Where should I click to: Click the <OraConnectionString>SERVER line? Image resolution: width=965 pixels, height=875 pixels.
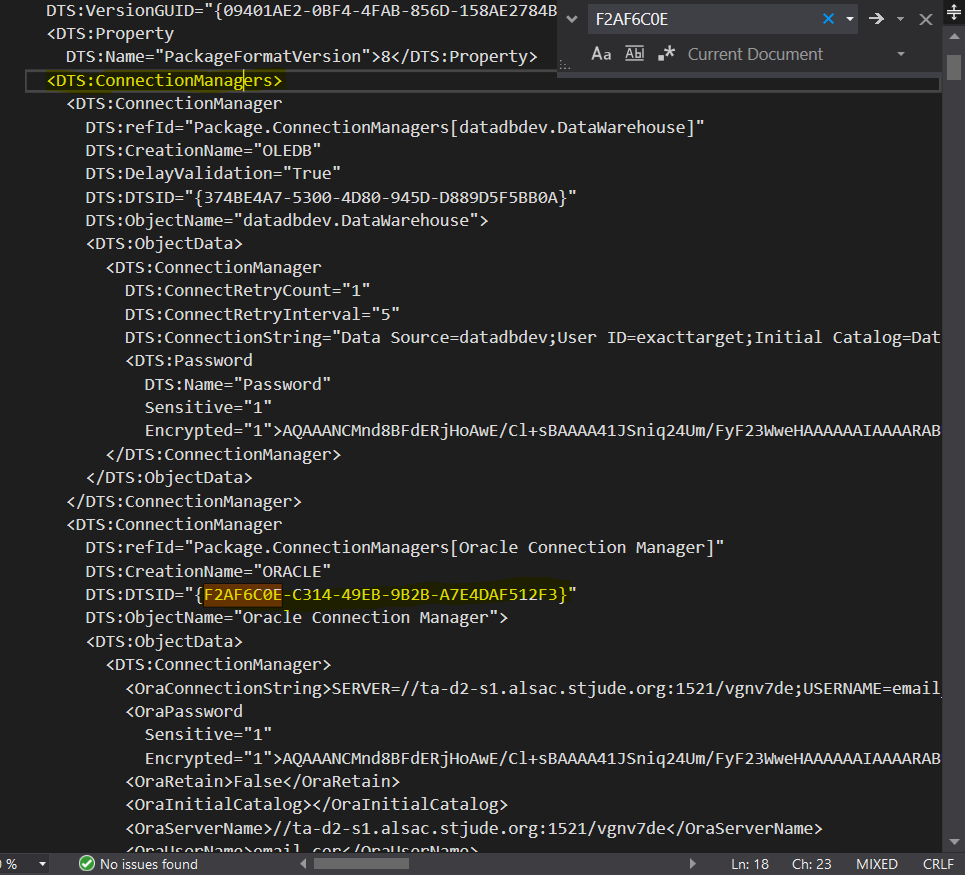pyautogui.click(x=532, y=688)
